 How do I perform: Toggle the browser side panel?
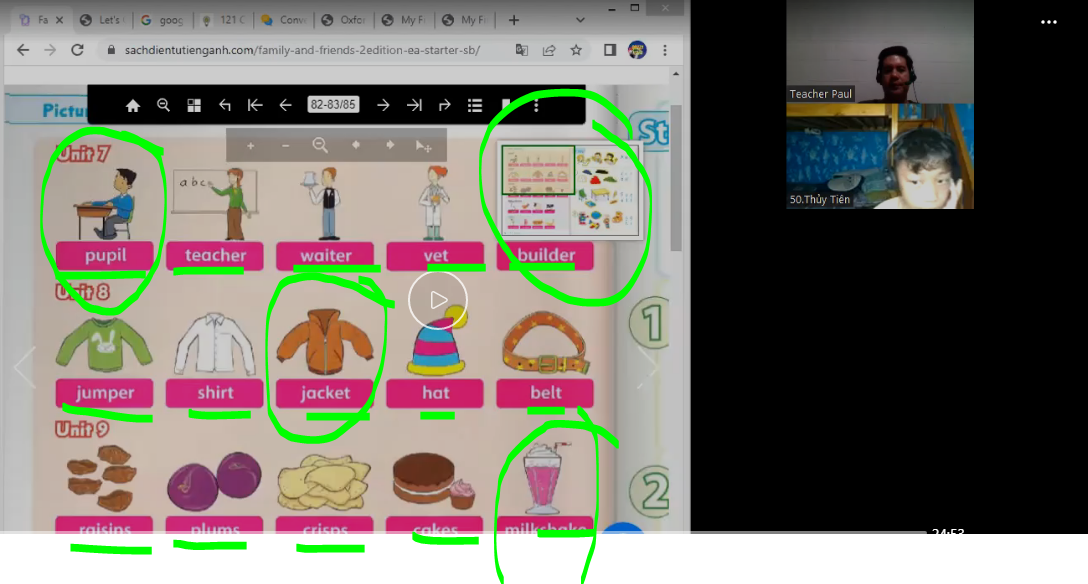pyautogui.click(x=610, y=50)
